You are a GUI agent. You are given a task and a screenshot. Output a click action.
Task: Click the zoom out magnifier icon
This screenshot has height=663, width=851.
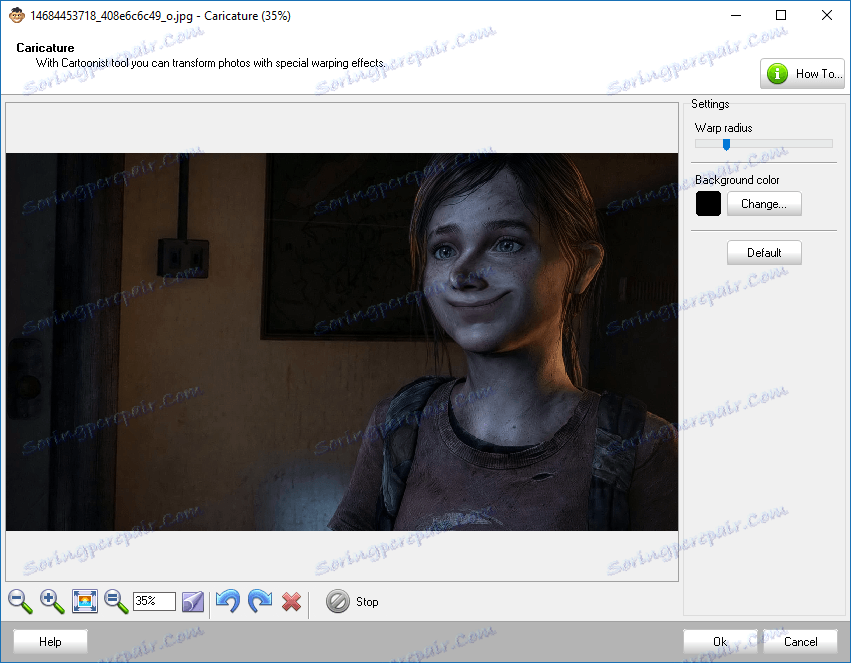(20, 601)
